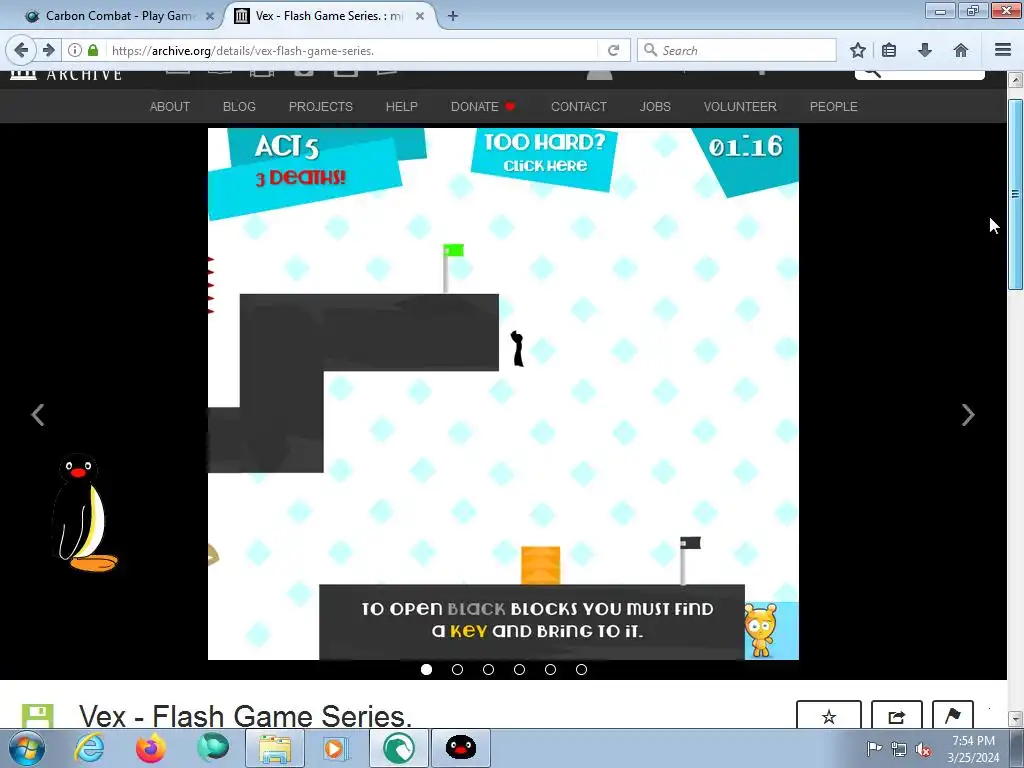This screenshot has width=1024, height=768.
Task: Open Firefox from the taskbar
Action: click(x=151, y=748)
